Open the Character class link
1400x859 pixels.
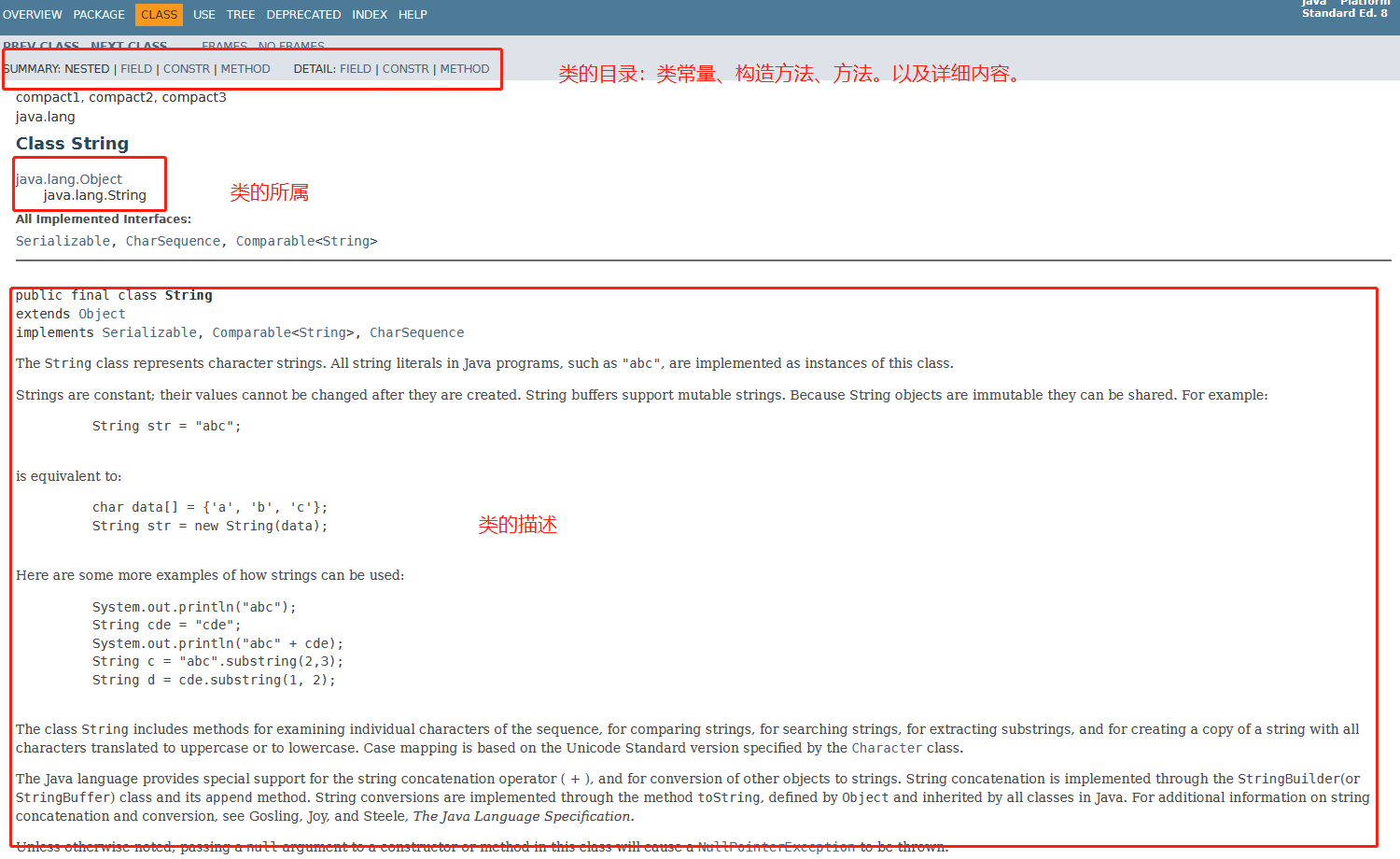tap(887, 749)
